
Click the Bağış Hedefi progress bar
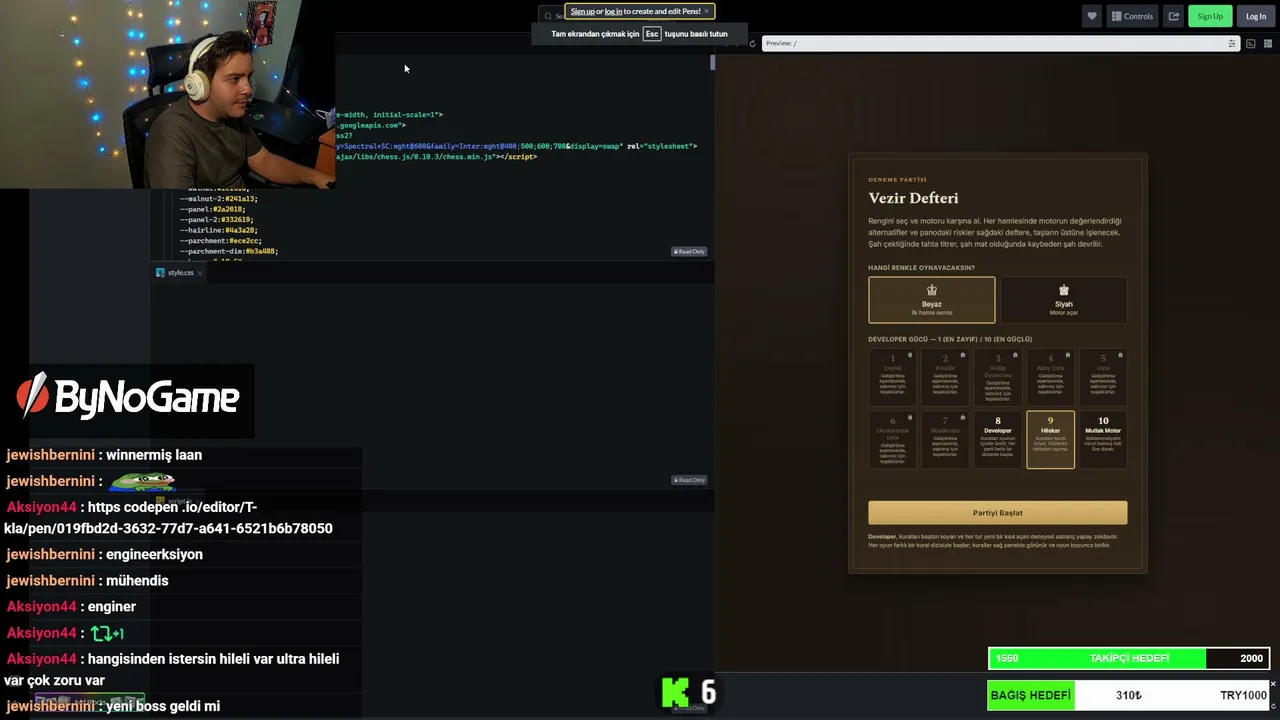(x=1129, y=695)
